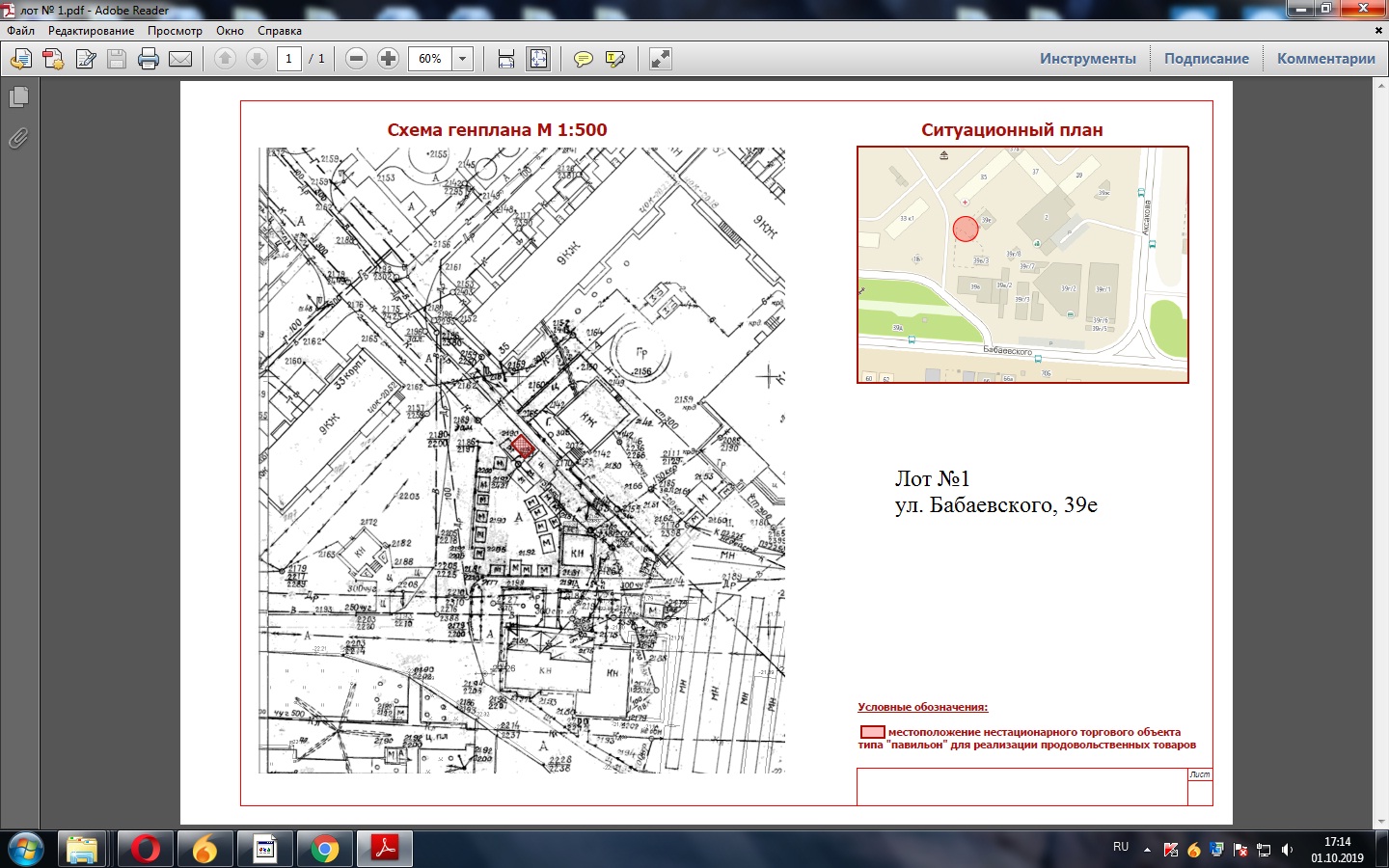The height and width of the screenshot is (868, 1389).
Task: Show the Page Thumbnails panel
Action: (18, 97)
